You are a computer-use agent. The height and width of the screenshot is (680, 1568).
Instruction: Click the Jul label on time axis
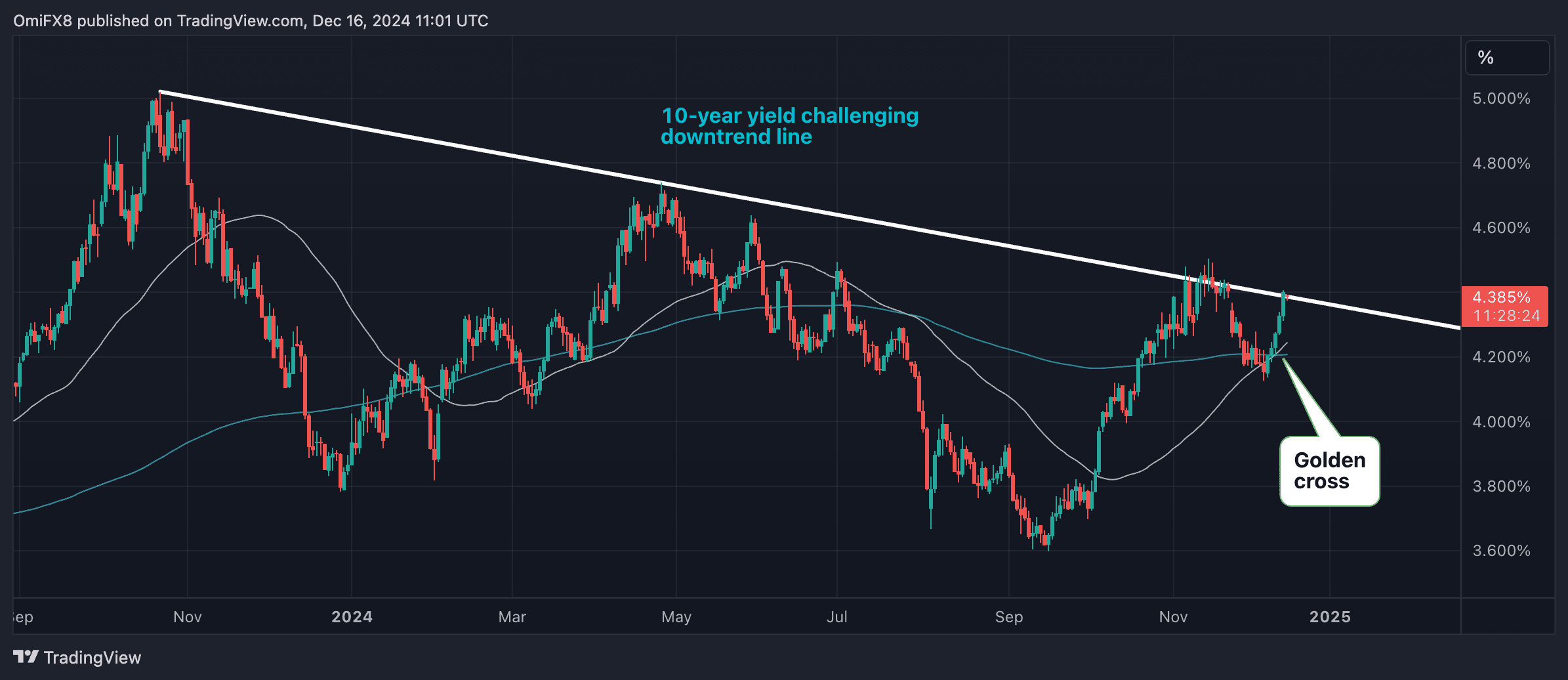(837, 617)
